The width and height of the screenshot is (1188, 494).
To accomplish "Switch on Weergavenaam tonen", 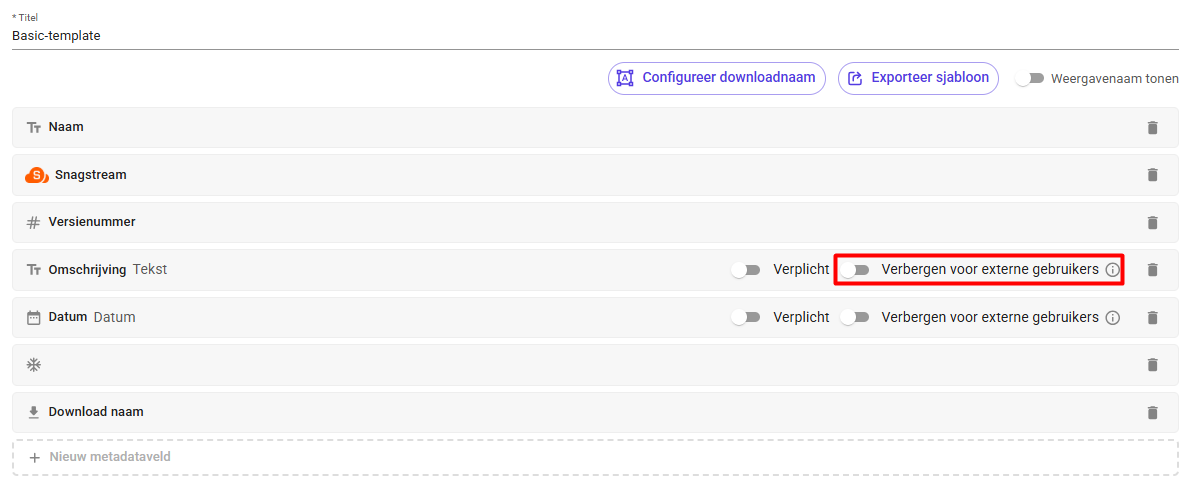I will click(x=1030, y=78).
